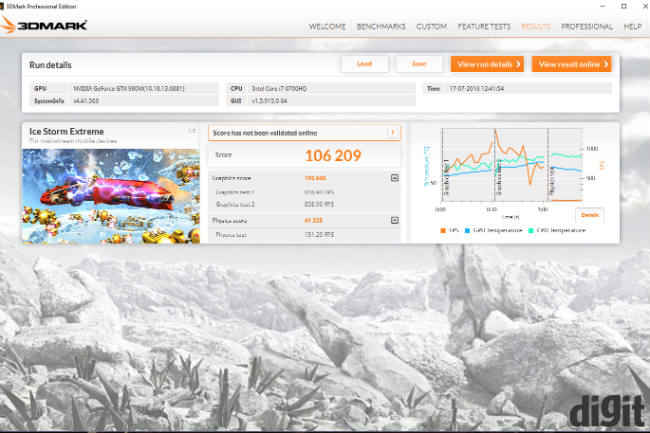Image resolution: width=650 pixels, height=433 pixels.
Task: Click the Time field value
Action: coord(476,89)
